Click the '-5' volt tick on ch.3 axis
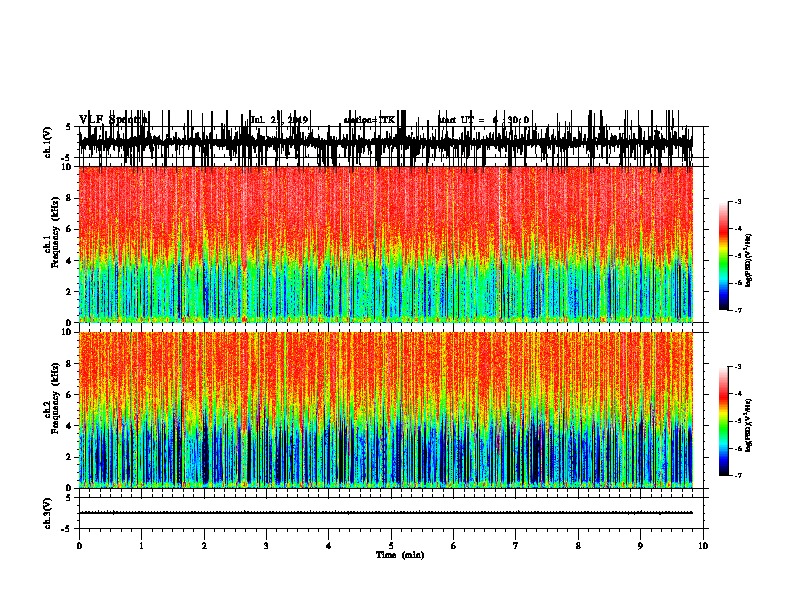 (x=67, y=529)
